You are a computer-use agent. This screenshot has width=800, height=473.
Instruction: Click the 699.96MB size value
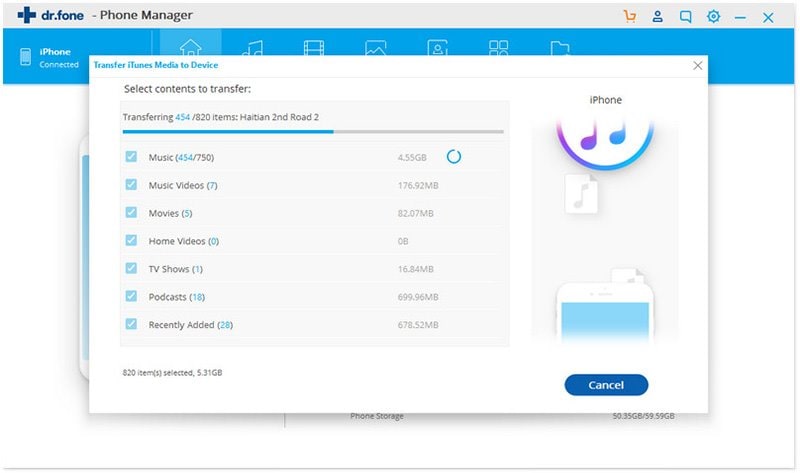[x=418, y=297]
